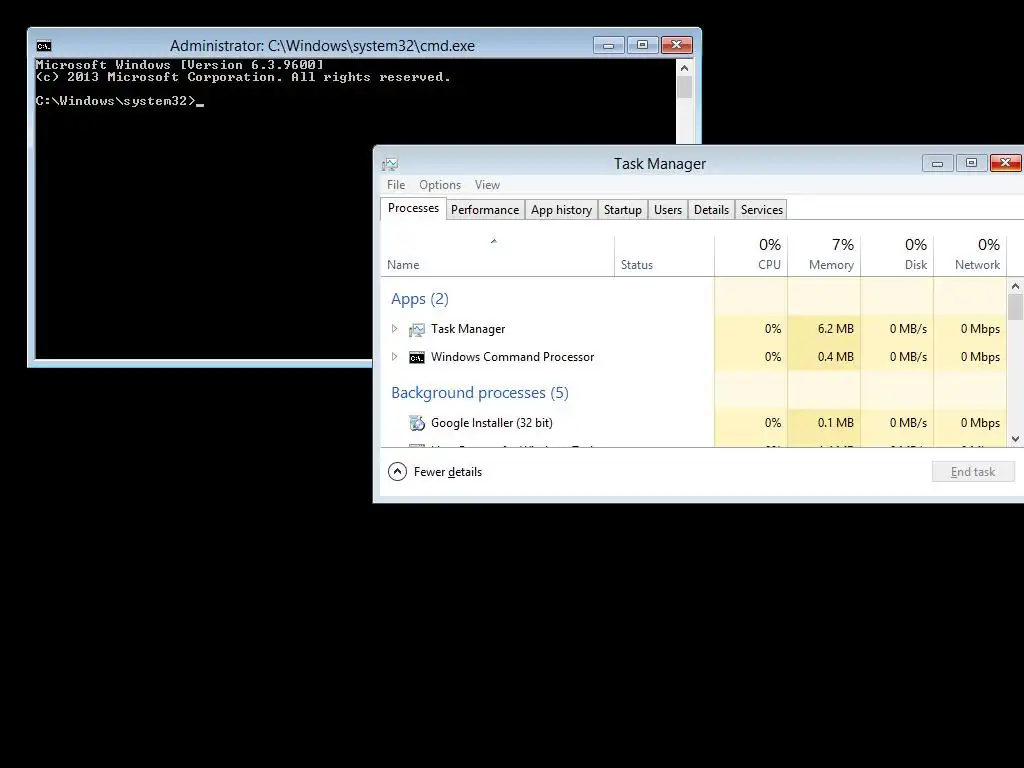Click the 0.4 MB memory value

(x=835, y=357)
